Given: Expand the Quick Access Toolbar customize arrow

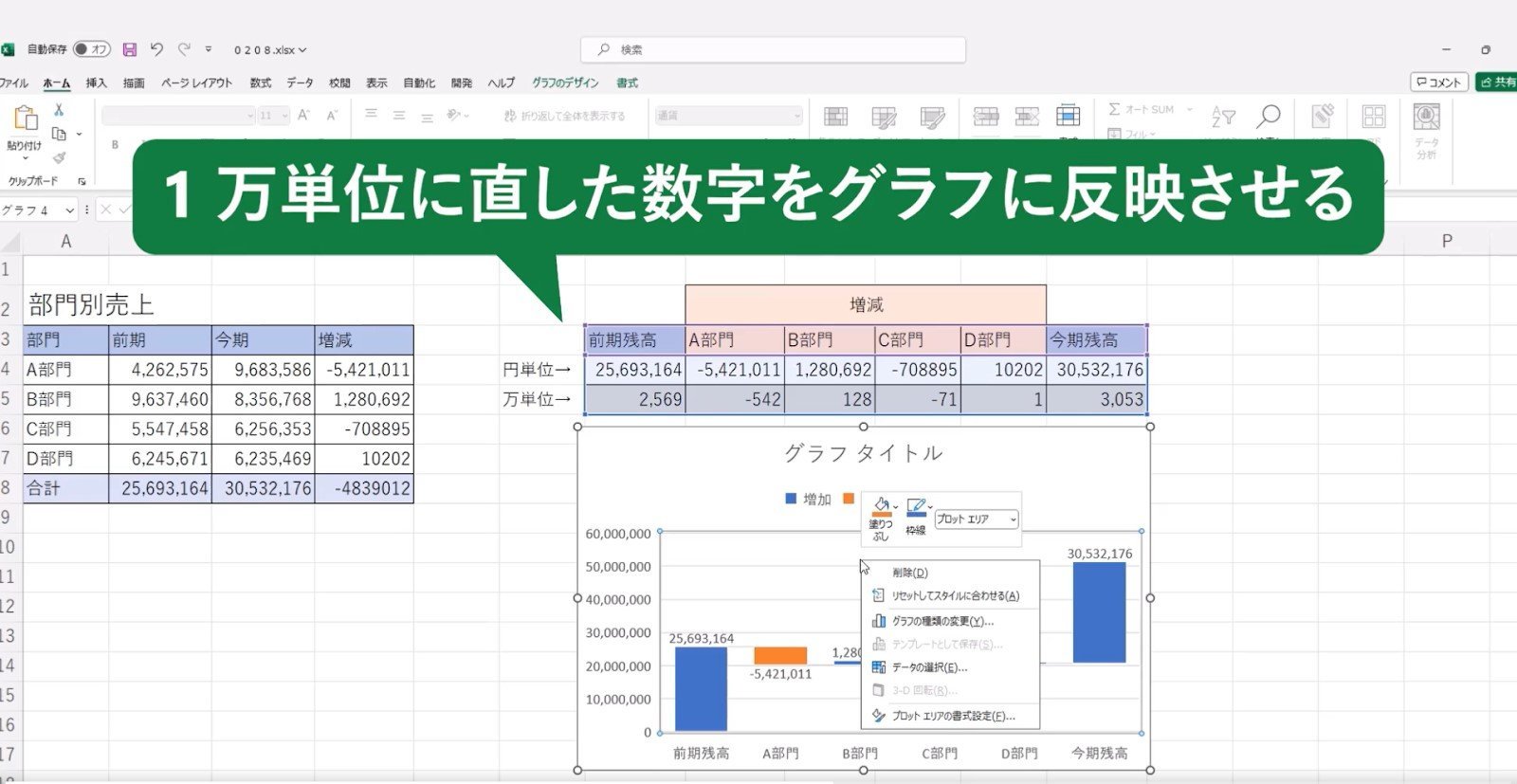Looking at the screenshot, I should [x=209, y=49].
